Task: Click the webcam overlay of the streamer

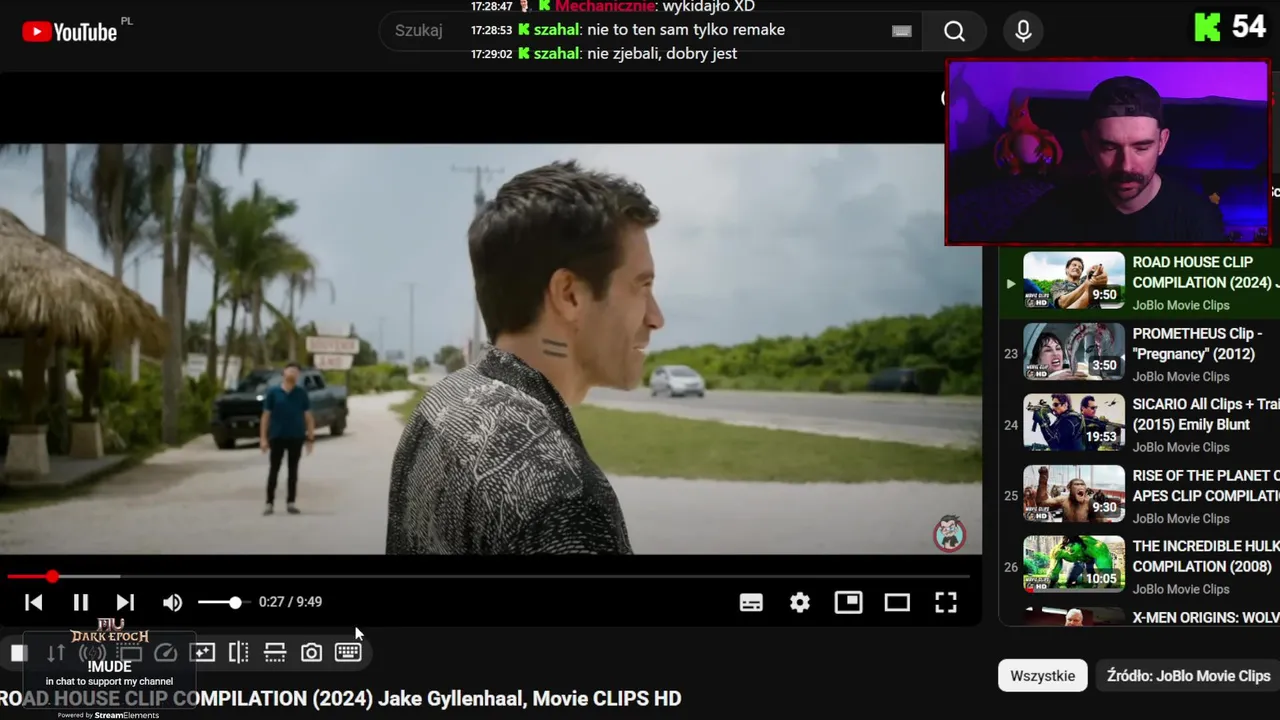Action: [1108, 152]
